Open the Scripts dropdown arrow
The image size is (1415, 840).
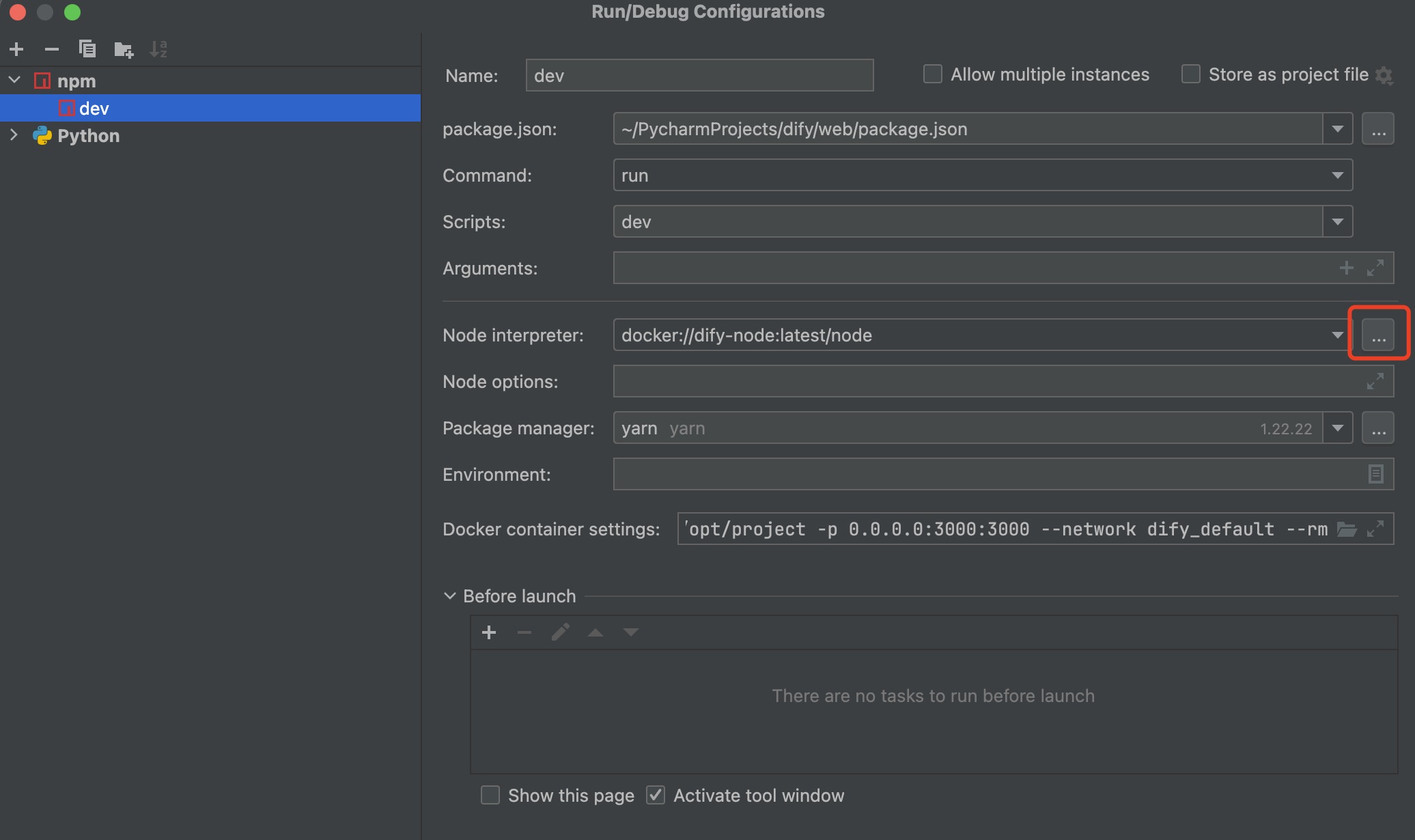(1337, 222)
